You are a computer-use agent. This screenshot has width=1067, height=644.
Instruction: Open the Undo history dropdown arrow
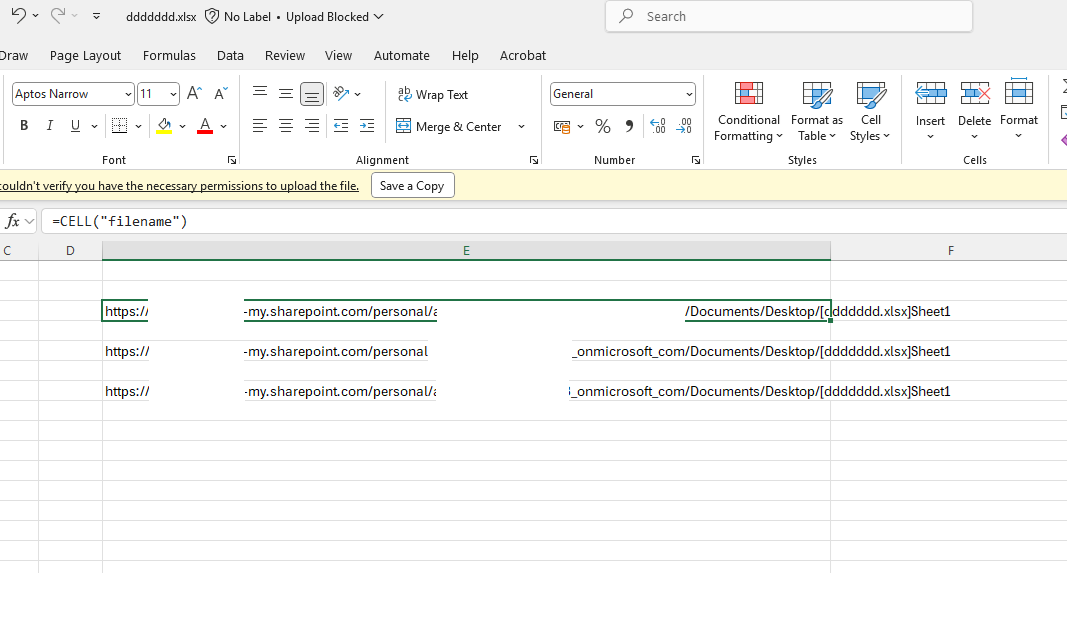pos(35,16)
